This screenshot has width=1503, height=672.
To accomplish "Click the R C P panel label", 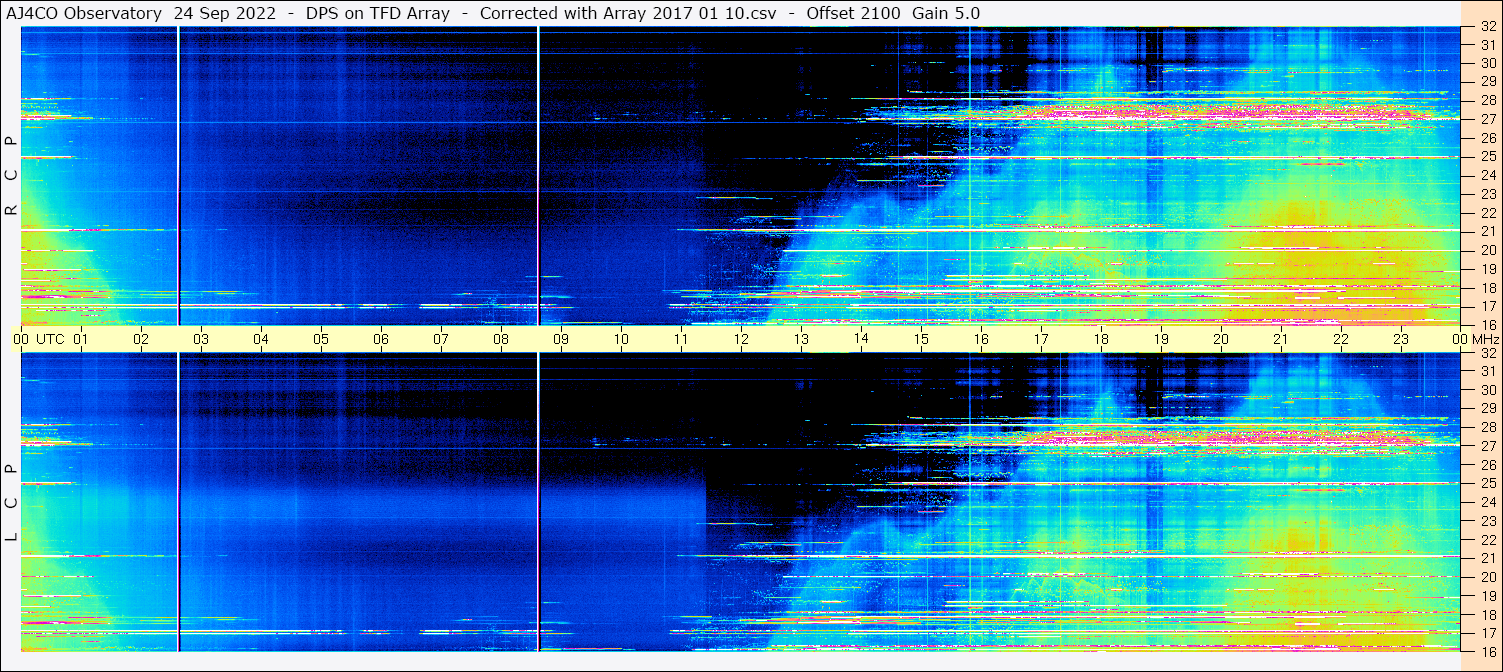I will pyautogui.click(x=11, y=176).
